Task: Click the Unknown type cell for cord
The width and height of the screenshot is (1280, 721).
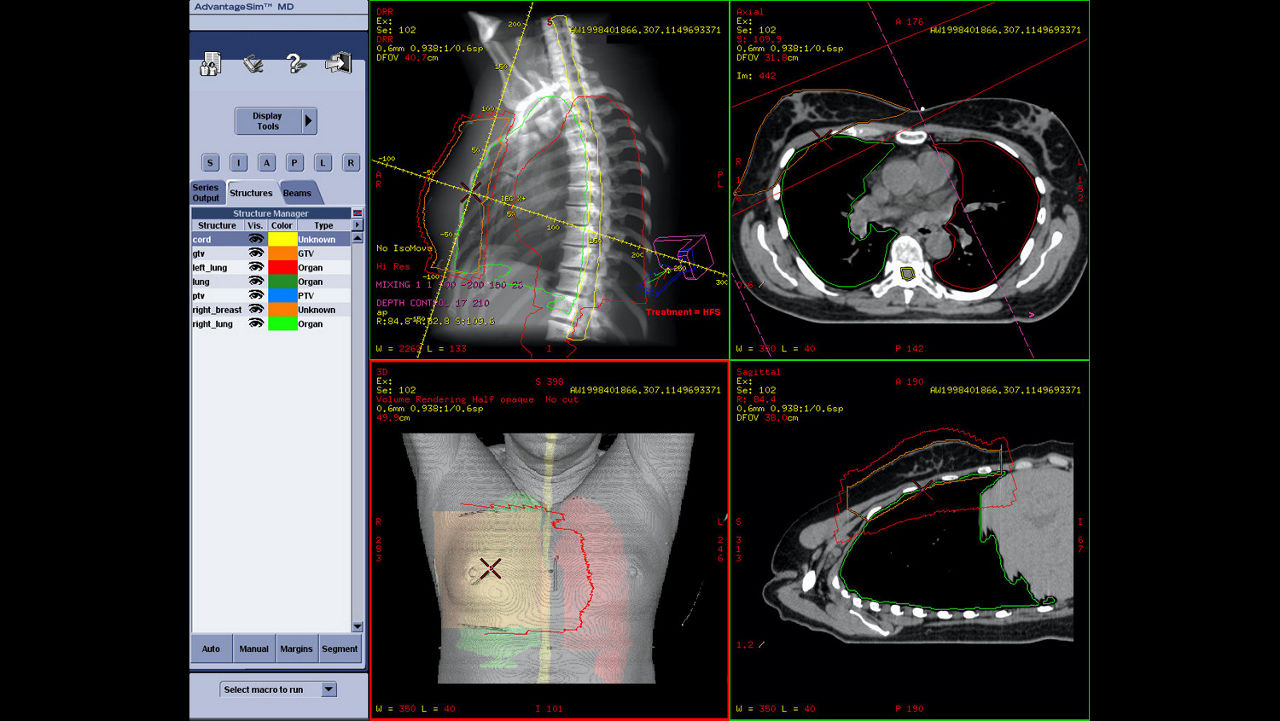Action: pyautogui.click(x=324, y=240)
